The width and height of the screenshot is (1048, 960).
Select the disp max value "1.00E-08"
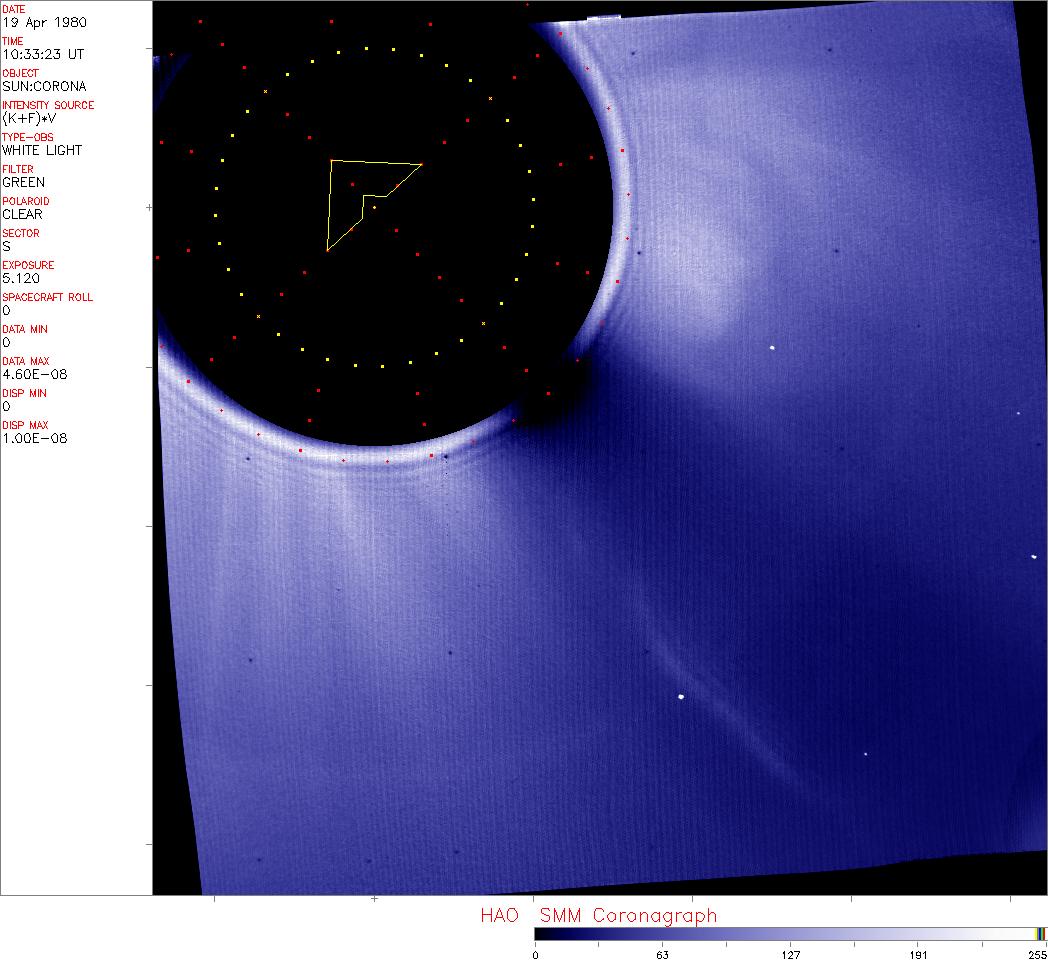click(34, 438)
